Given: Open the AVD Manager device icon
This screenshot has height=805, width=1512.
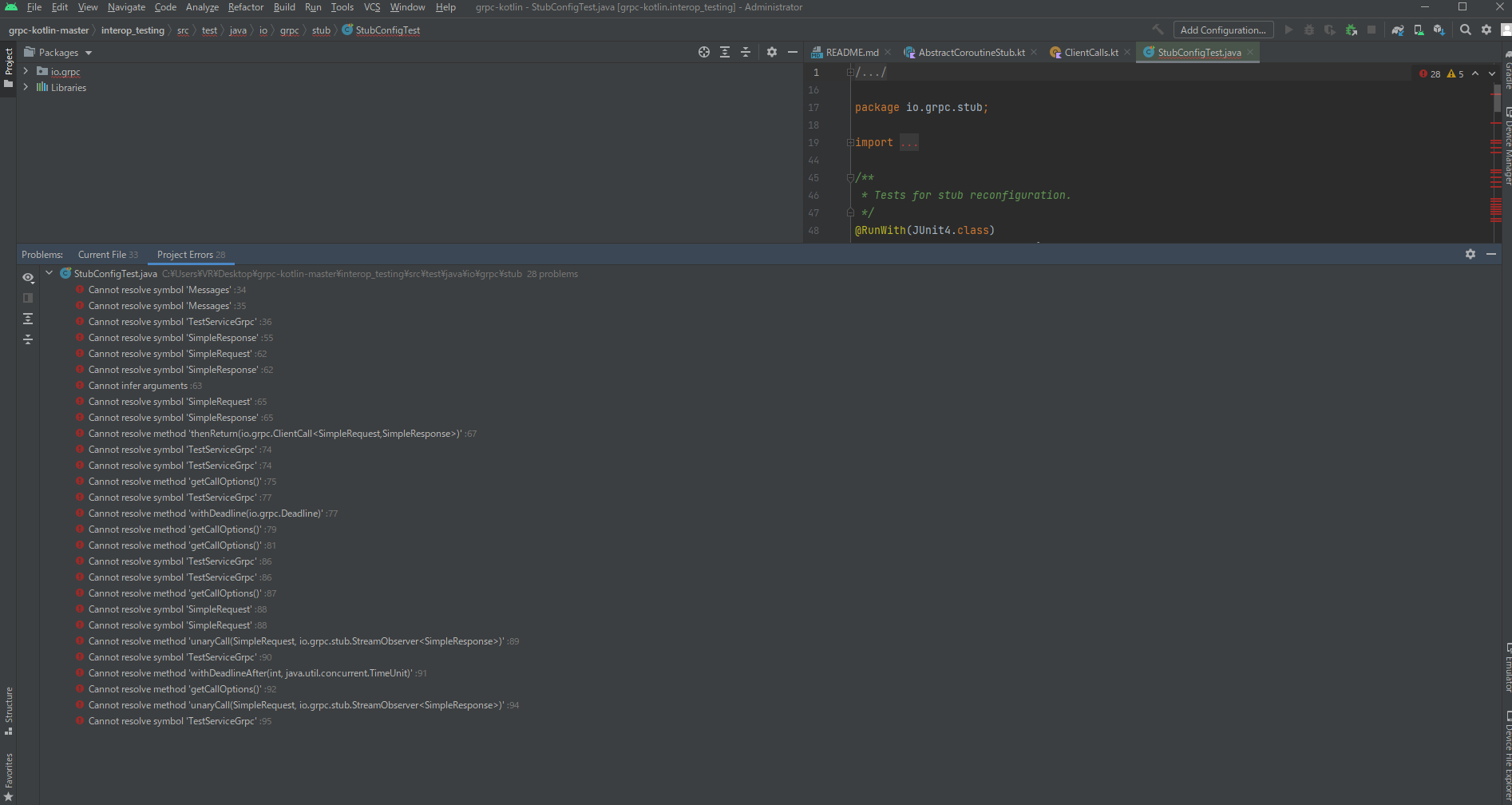Looking at the screenshot, I should click(x=1419, y=30).
